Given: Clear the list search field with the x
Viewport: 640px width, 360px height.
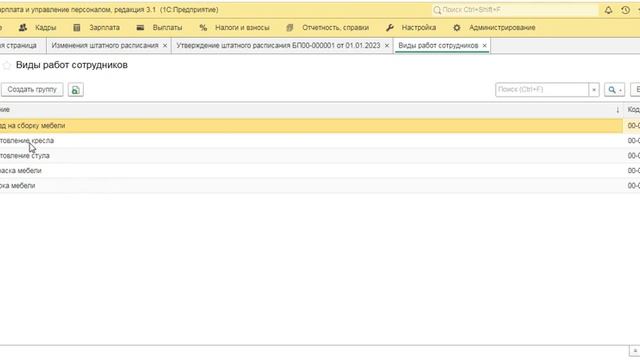Looking at the screenshot, I should click(594, 90).
